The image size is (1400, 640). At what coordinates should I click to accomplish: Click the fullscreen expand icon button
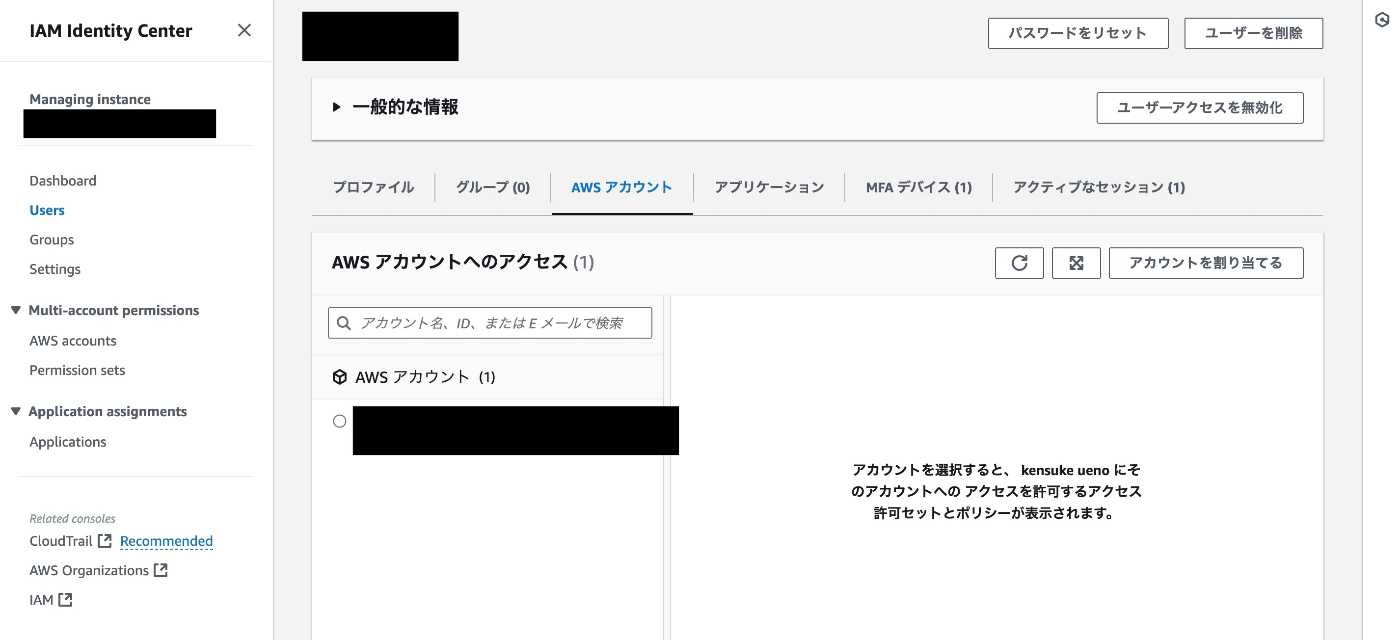point(1076,263)
